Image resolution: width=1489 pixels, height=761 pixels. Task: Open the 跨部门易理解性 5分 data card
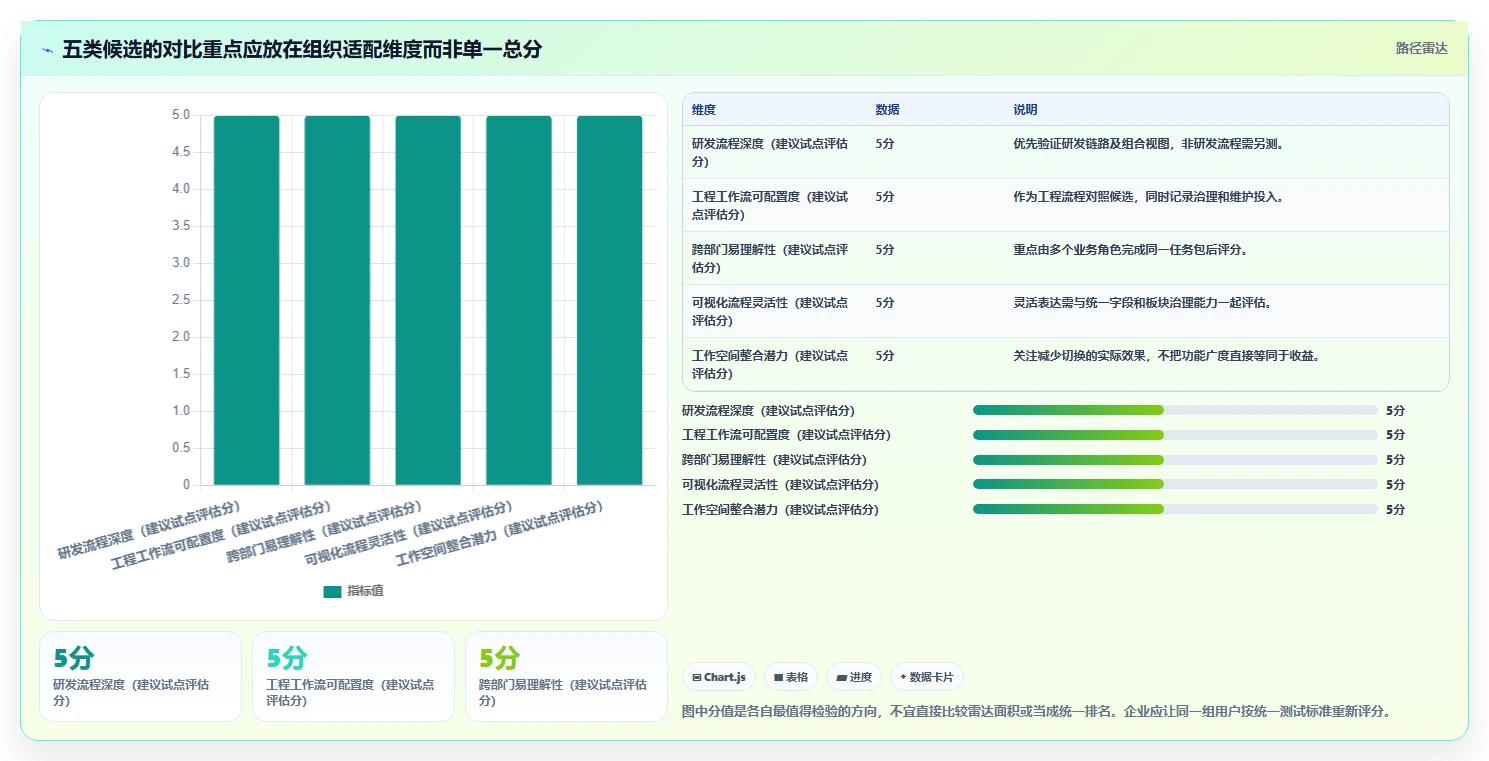pos(566,676)
